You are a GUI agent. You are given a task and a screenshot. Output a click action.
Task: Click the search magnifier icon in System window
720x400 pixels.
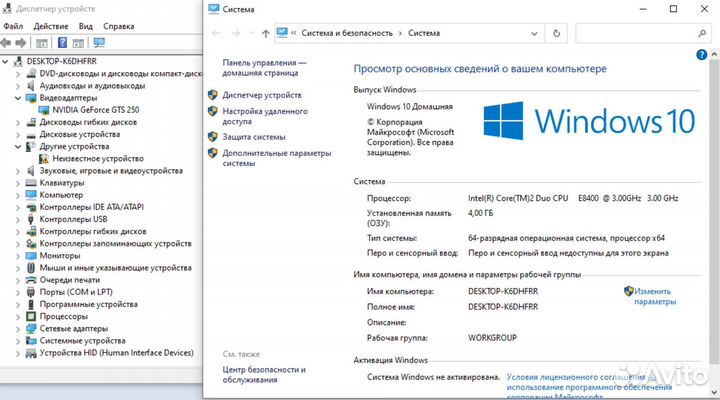coord(702,33)
